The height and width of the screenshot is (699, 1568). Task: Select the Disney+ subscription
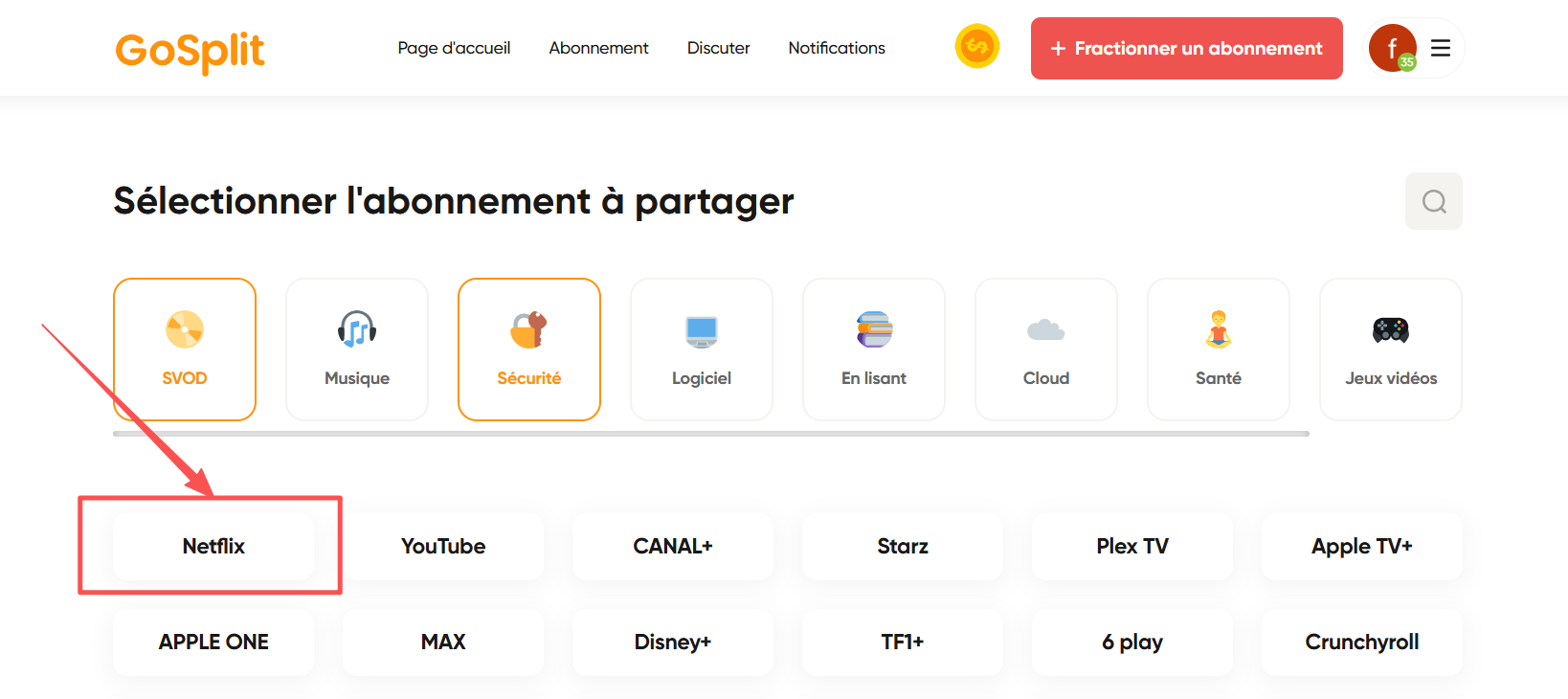click(673, 642)
